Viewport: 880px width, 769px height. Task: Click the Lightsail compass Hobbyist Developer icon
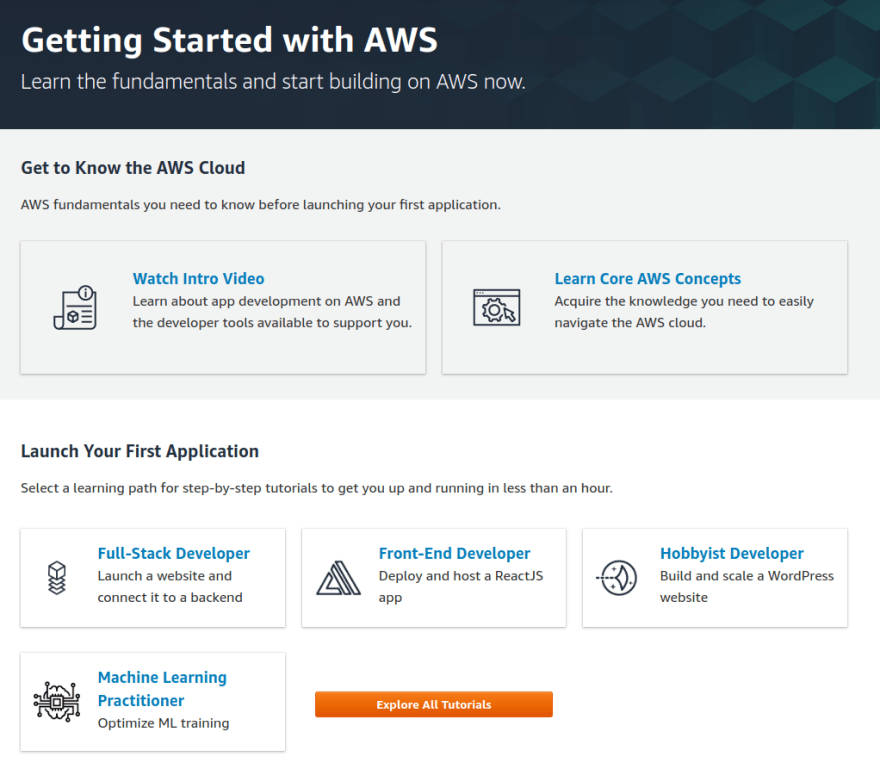pos(617,578)
